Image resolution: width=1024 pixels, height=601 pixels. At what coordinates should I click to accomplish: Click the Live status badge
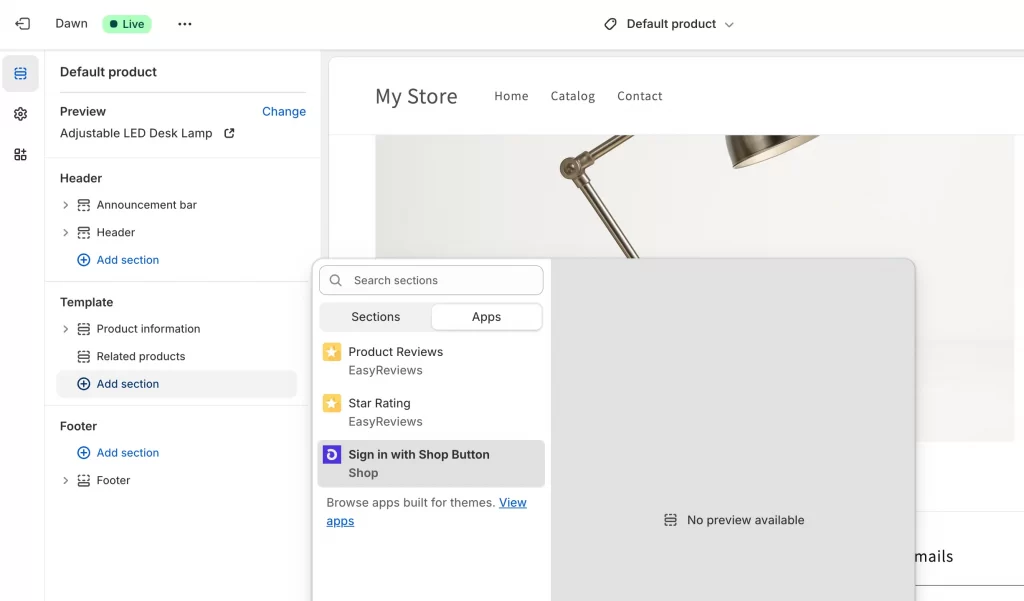[x=127, y=24]
